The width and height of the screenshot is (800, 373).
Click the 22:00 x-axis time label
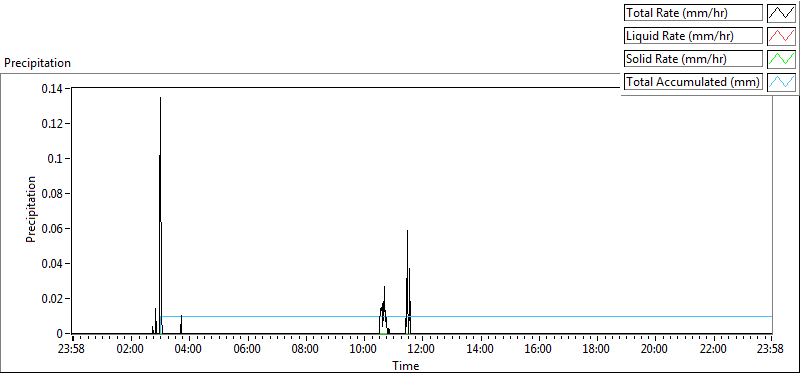point(713,350)
